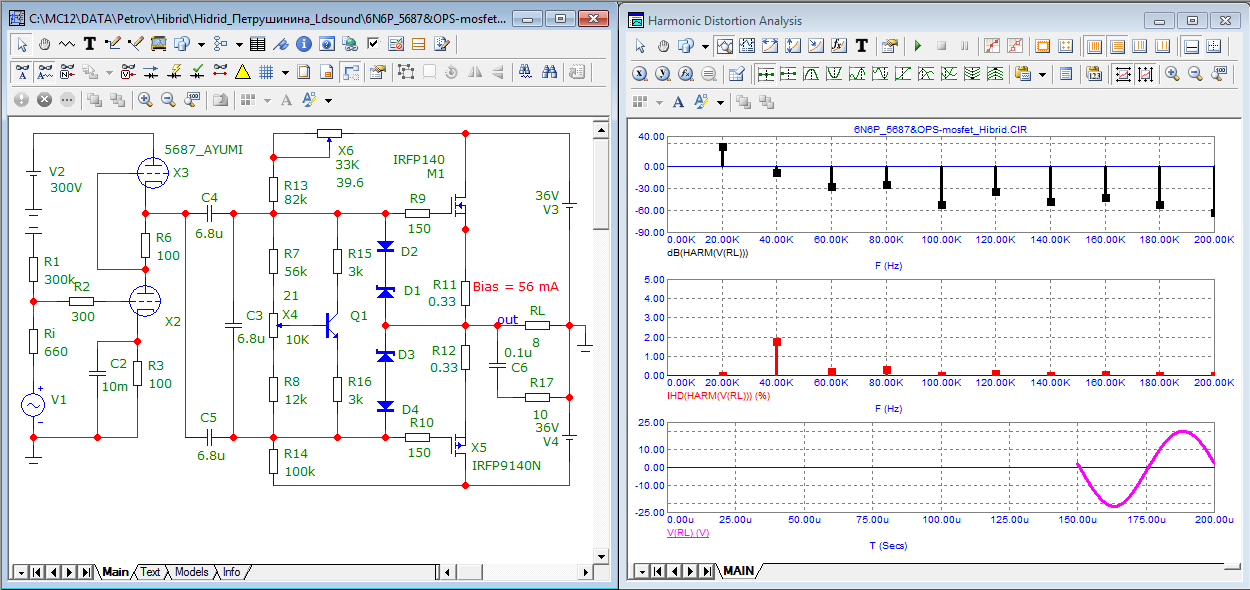Click the binoculars Find icon in schematic toolbar
Image resolution: width=1250 pixels, height=590 pixels.
click(x=549, y=72)
